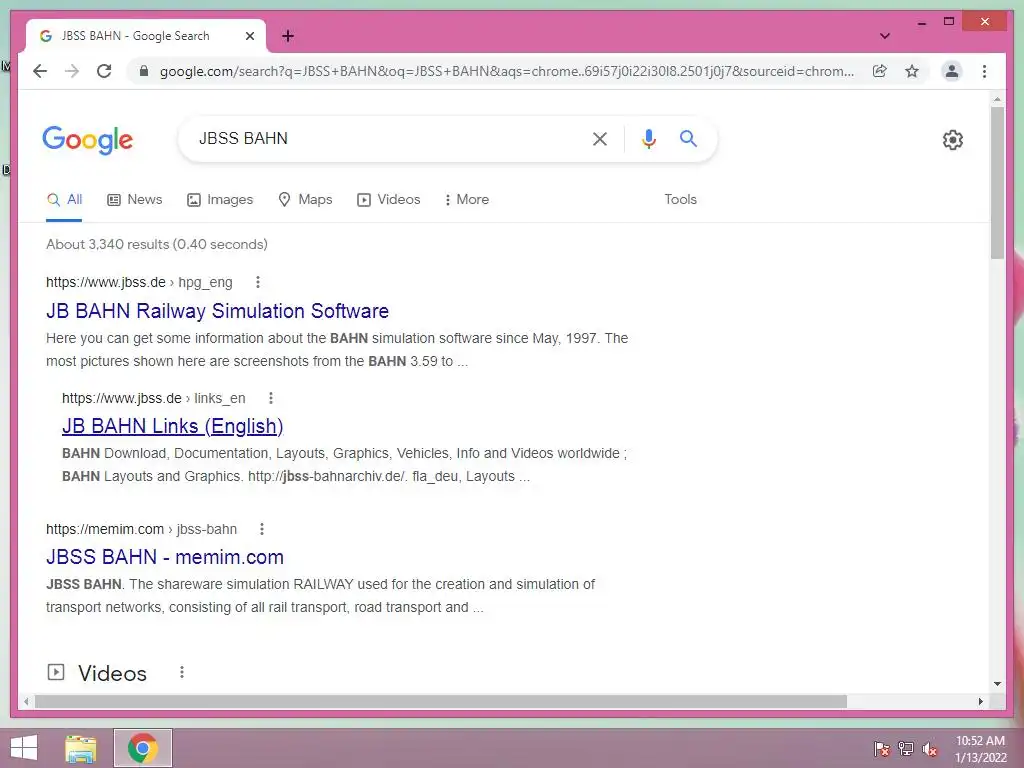Open options for the Videos section
Screen dimensions: 1024x768
click(182, 672)
